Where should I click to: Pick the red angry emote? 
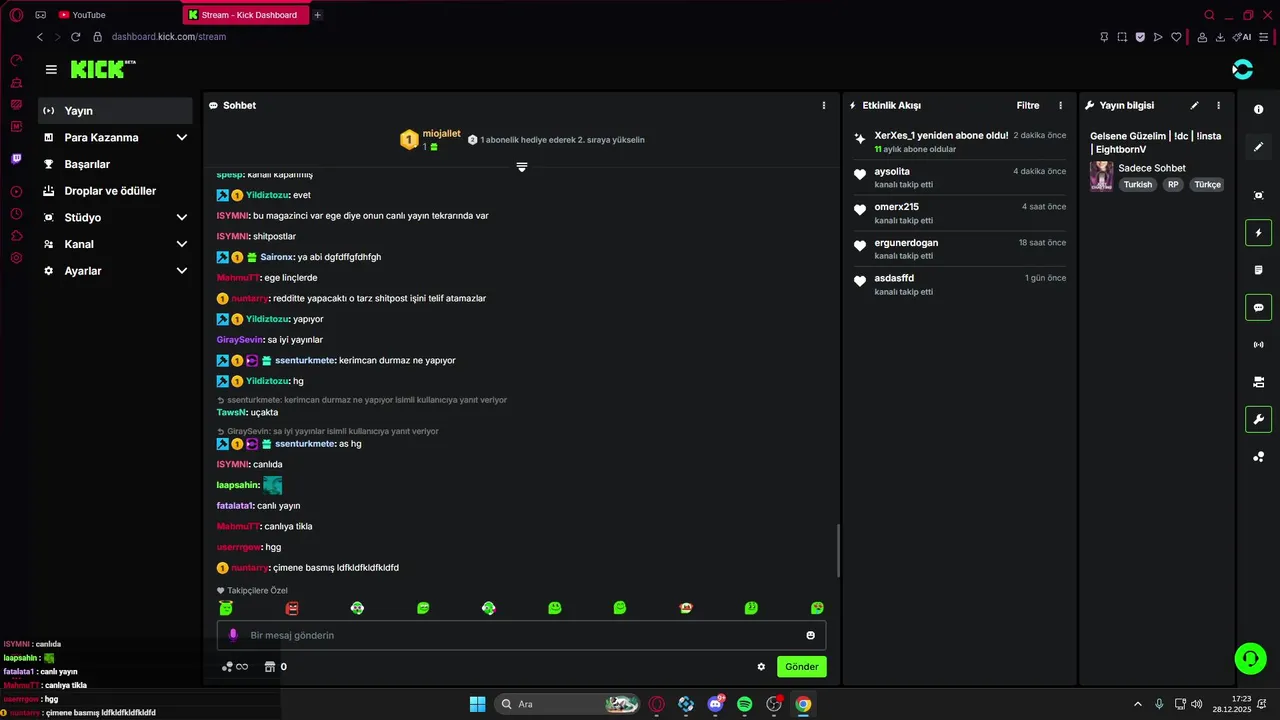pos(292,608)
